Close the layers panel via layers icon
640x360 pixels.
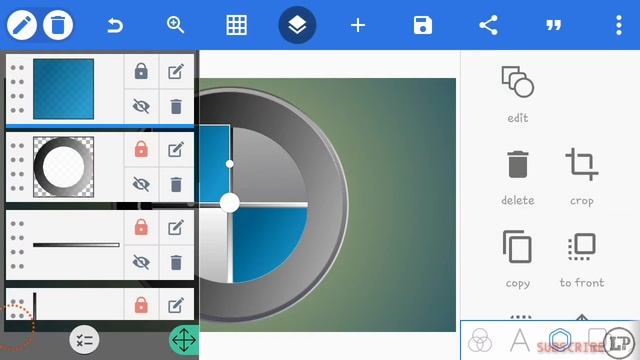[x=297, y=25]
